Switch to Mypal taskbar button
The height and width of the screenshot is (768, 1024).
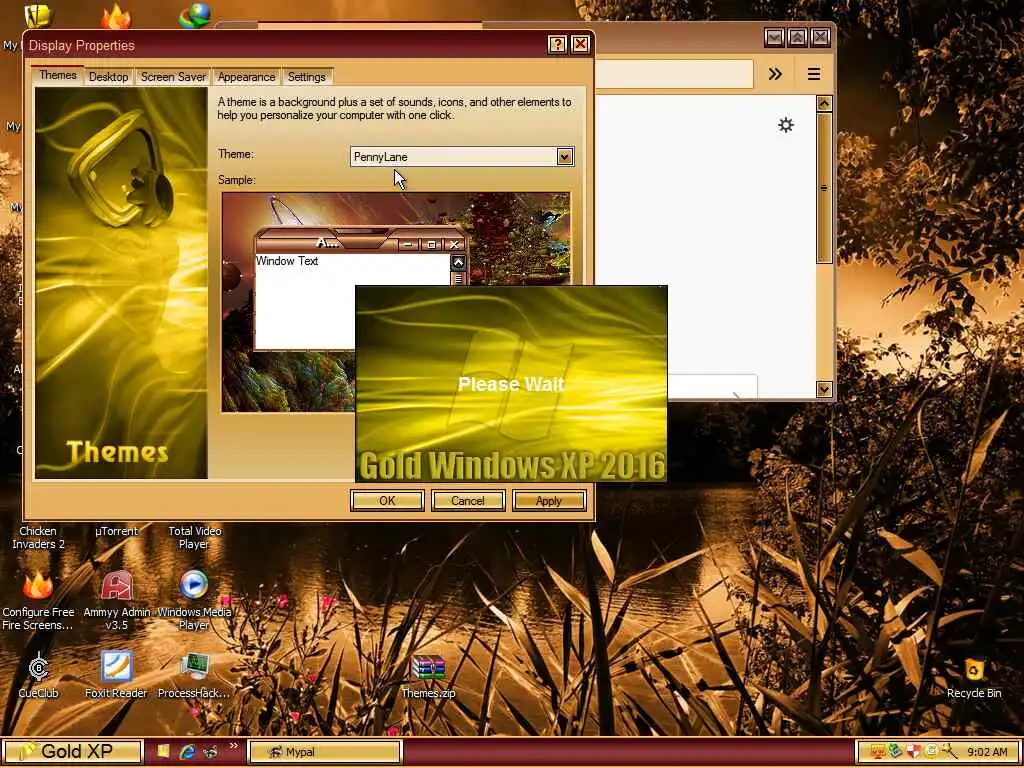324,752
